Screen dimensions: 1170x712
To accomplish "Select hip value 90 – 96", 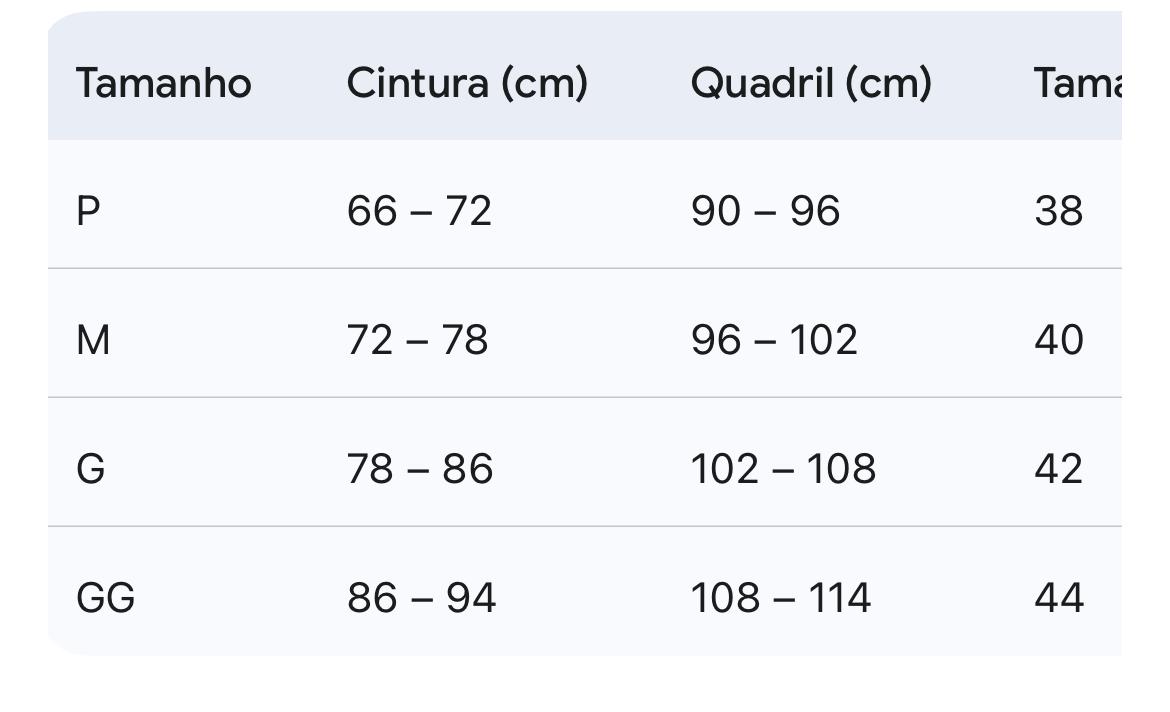I will pyautogui.click(x=765, y=211).
